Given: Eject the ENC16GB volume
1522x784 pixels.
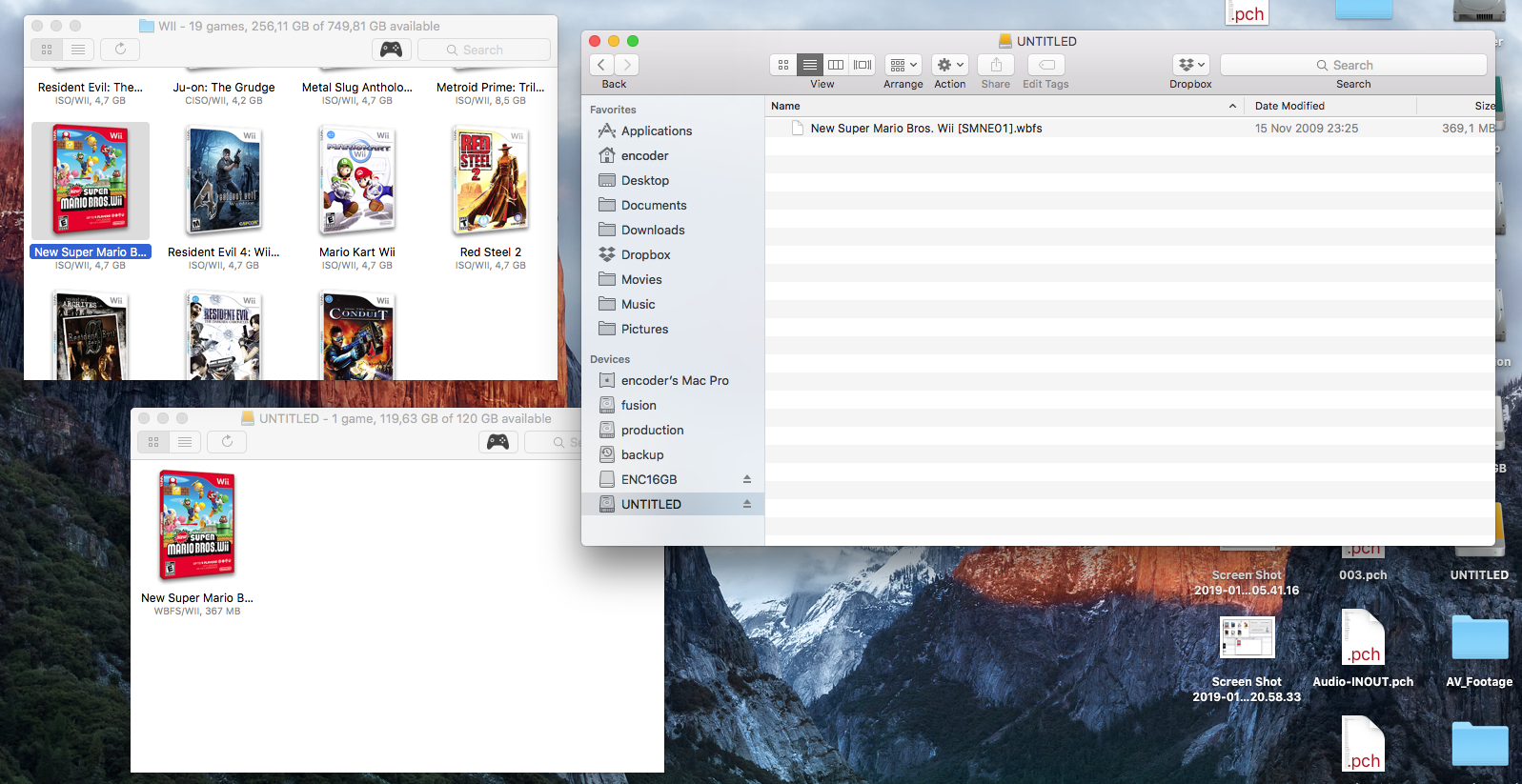Looking at the screenshot, I should [x=747, y=479].
